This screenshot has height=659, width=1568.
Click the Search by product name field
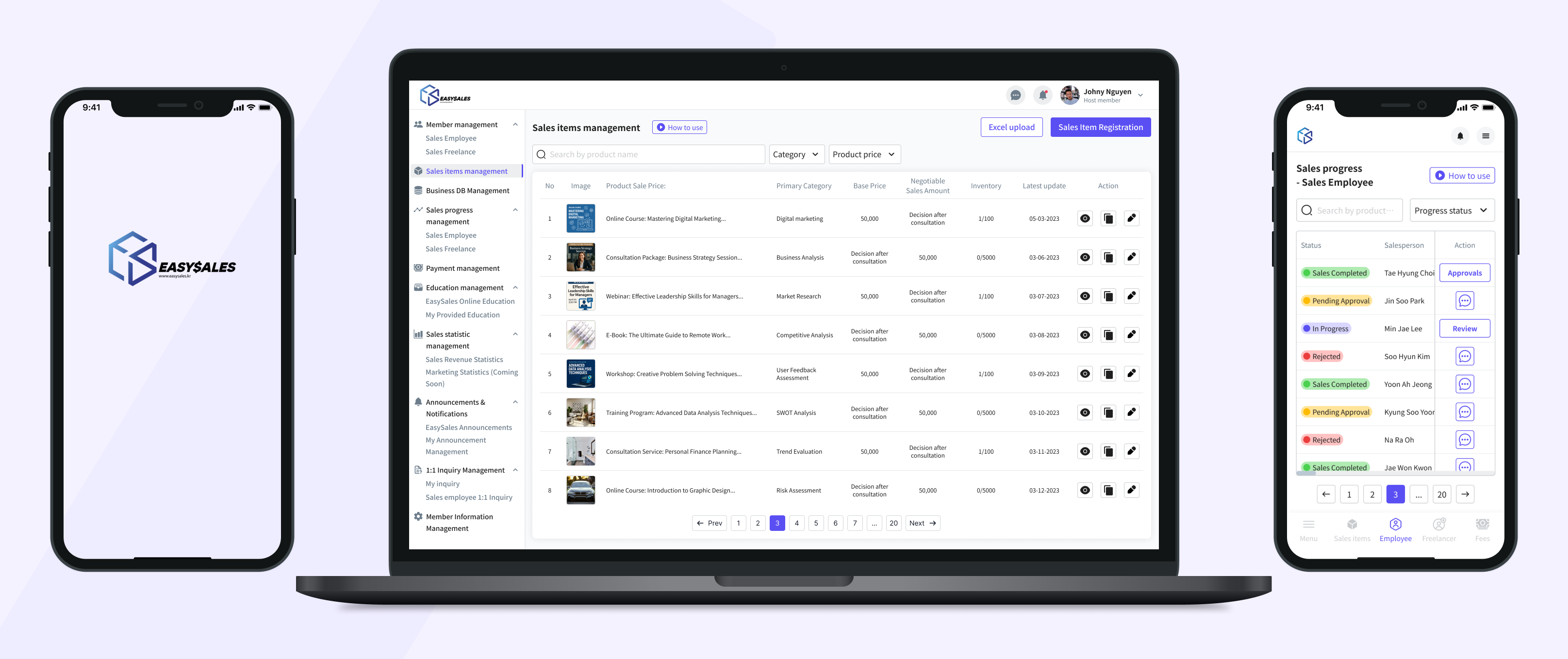click(648, 154)
